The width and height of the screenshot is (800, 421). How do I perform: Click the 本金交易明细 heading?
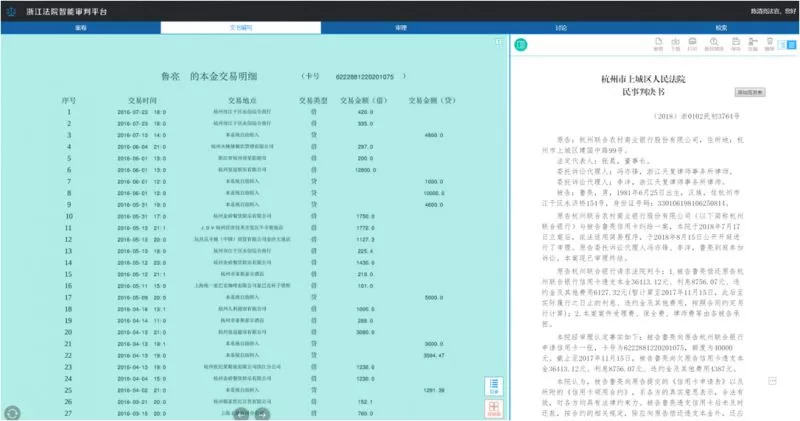pyautogui.click(x=223, y=76)
